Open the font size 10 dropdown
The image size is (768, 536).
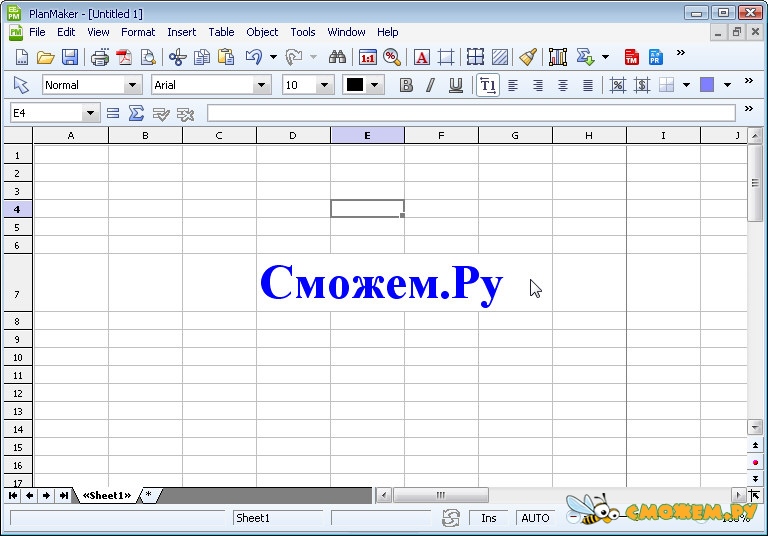324,85
